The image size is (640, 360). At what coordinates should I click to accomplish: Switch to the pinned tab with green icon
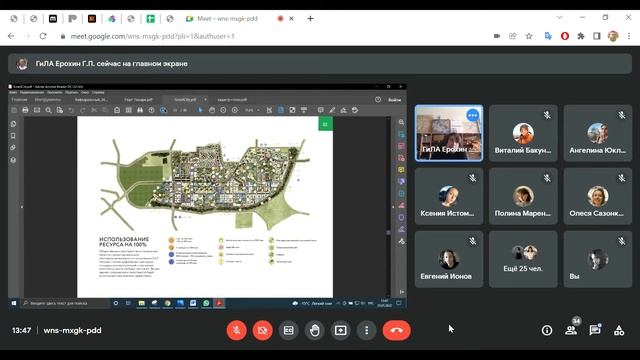(151, 19)
